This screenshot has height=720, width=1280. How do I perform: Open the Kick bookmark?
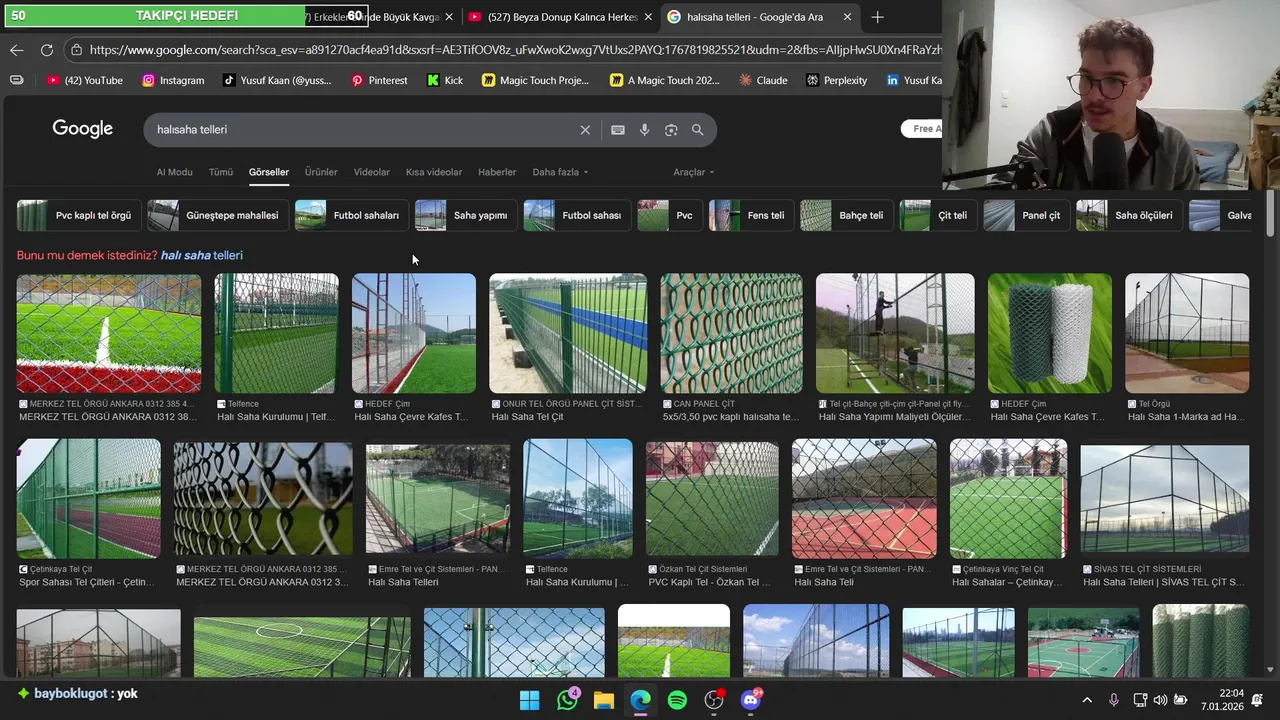coord(445,80)
